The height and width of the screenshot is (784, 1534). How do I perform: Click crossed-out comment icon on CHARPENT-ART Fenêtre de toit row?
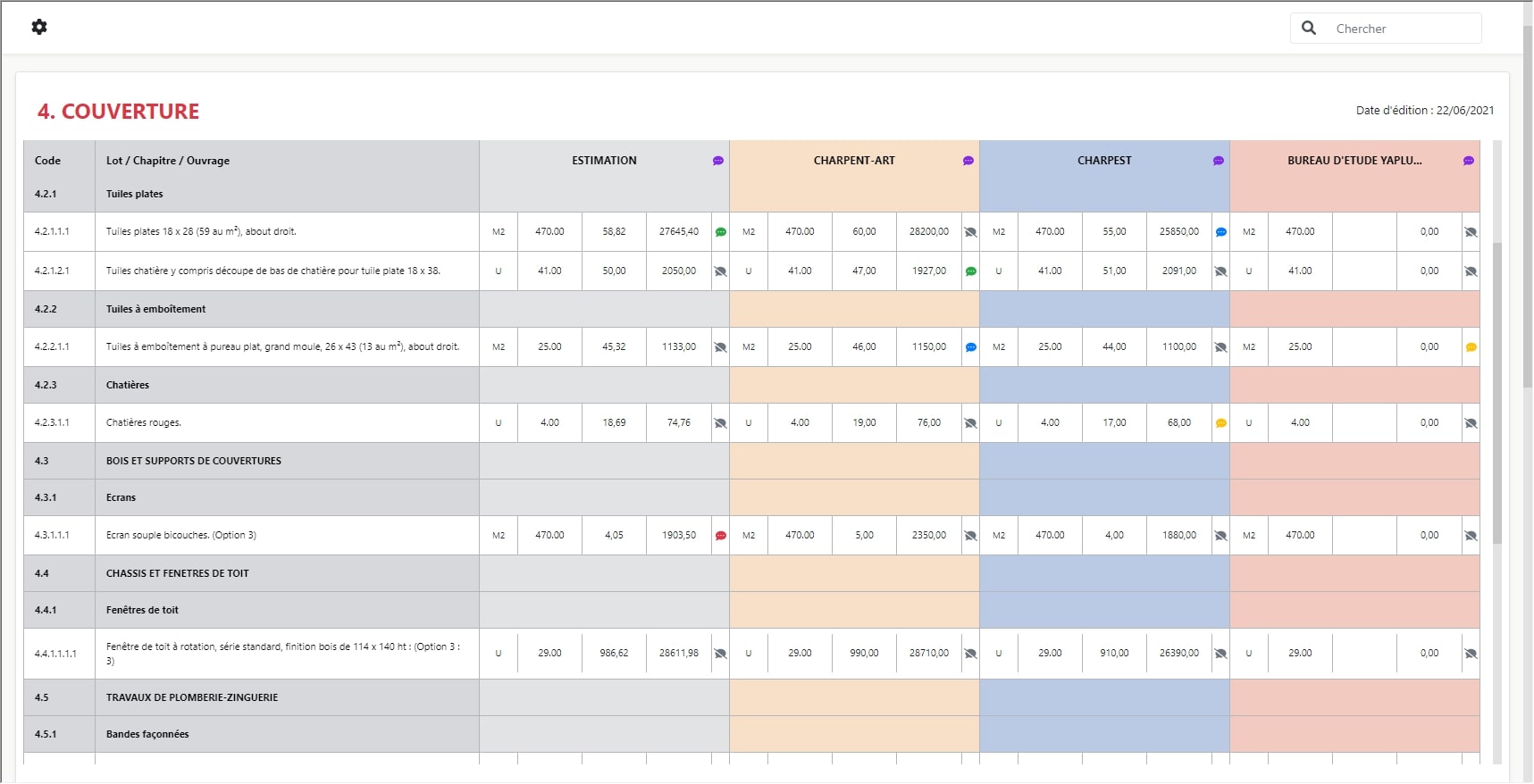click(971, 654)
